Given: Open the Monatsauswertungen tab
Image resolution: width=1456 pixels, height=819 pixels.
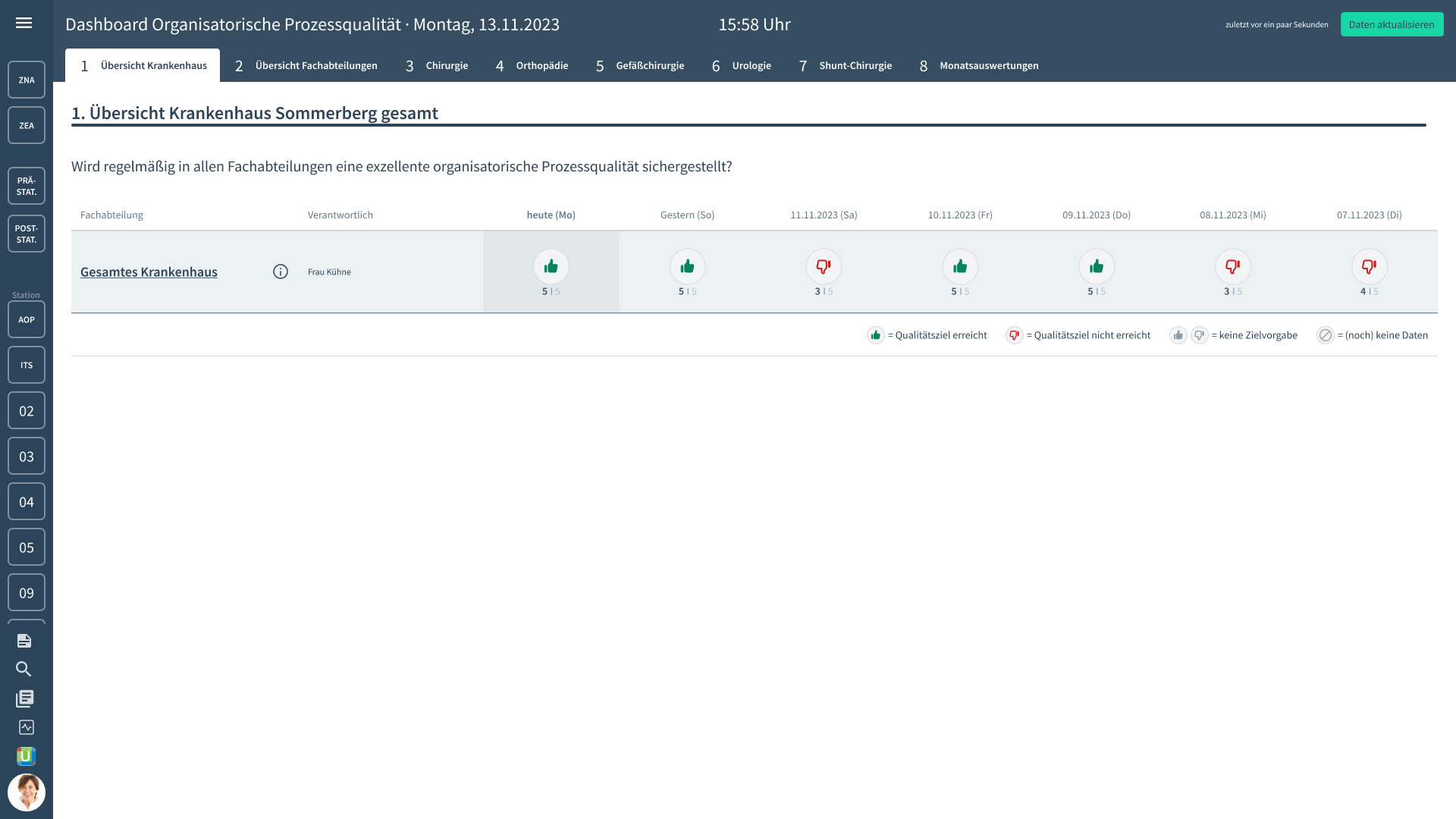Looking at the screenshot, I should tap(979, 66).
